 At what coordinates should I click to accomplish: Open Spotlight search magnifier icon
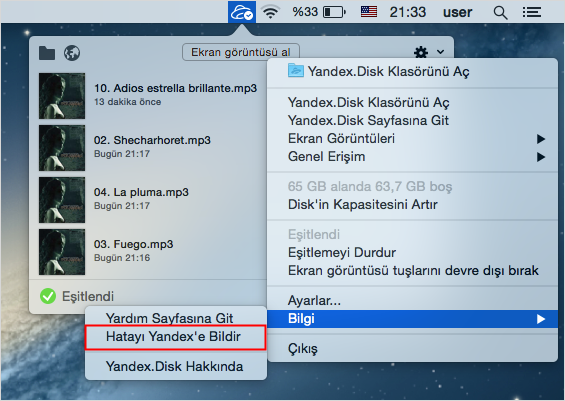[500, 13]
